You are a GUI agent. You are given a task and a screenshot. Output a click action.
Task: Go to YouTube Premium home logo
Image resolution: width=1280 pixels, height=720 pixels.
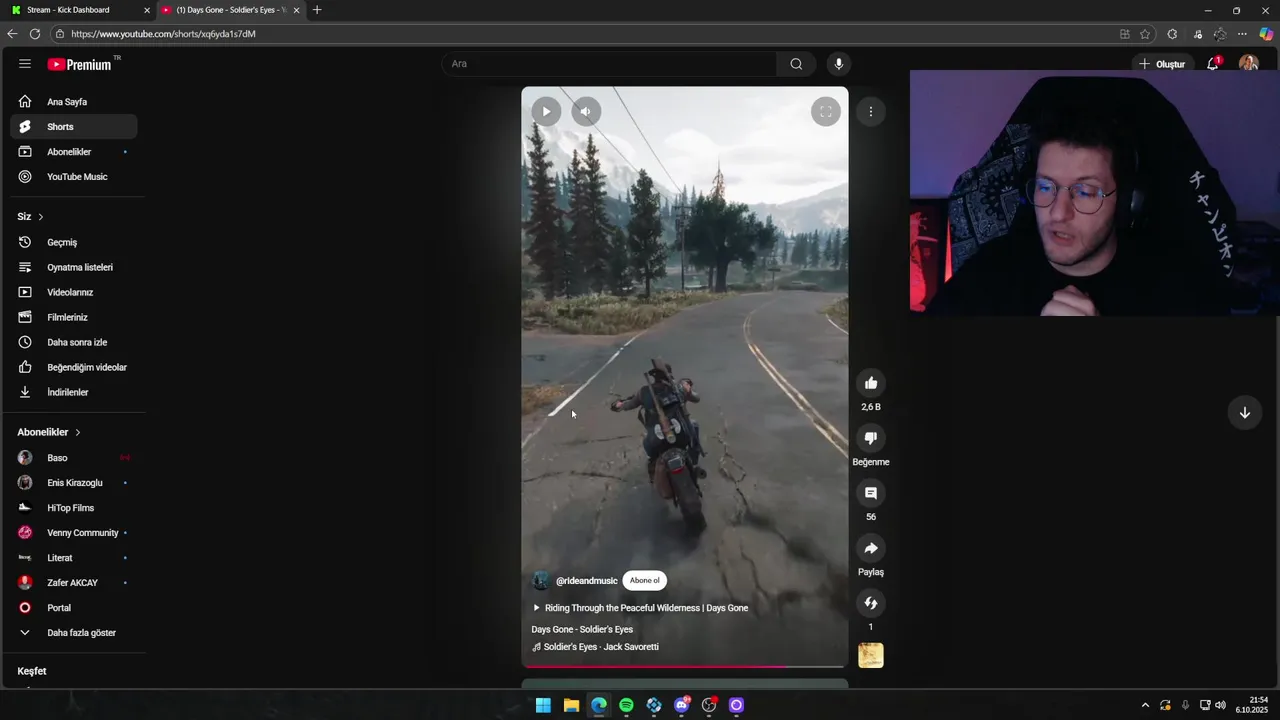(x=80, y=64)
